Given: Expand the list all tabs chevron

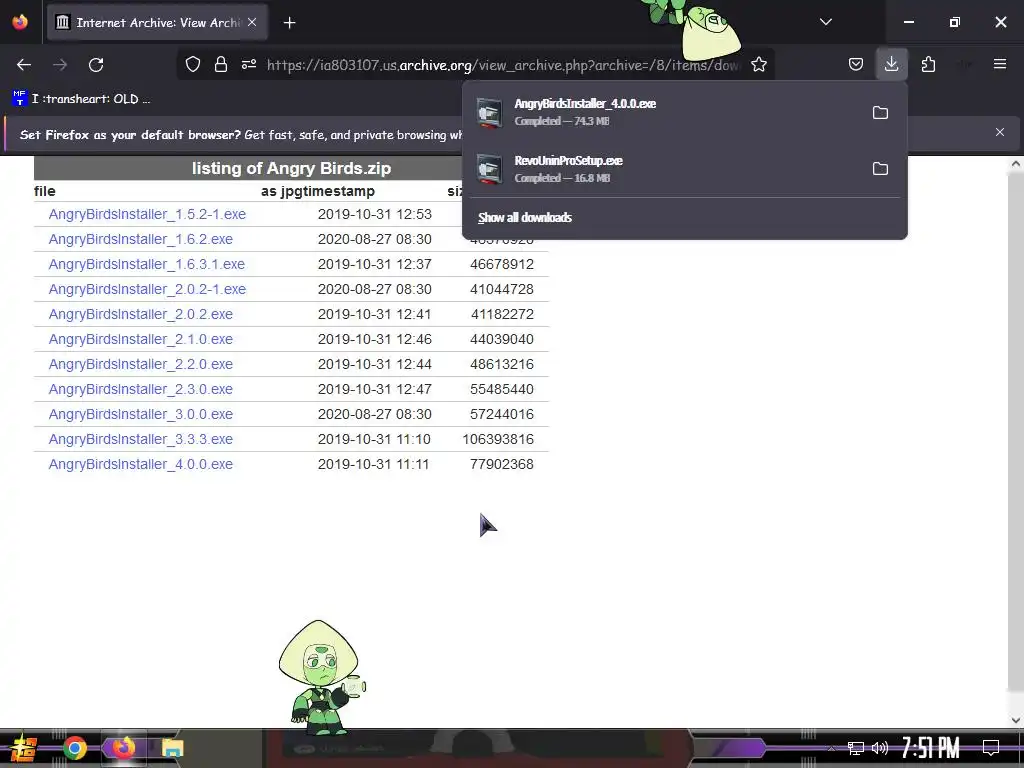Looking at the screenshot, I should [825, 22].
